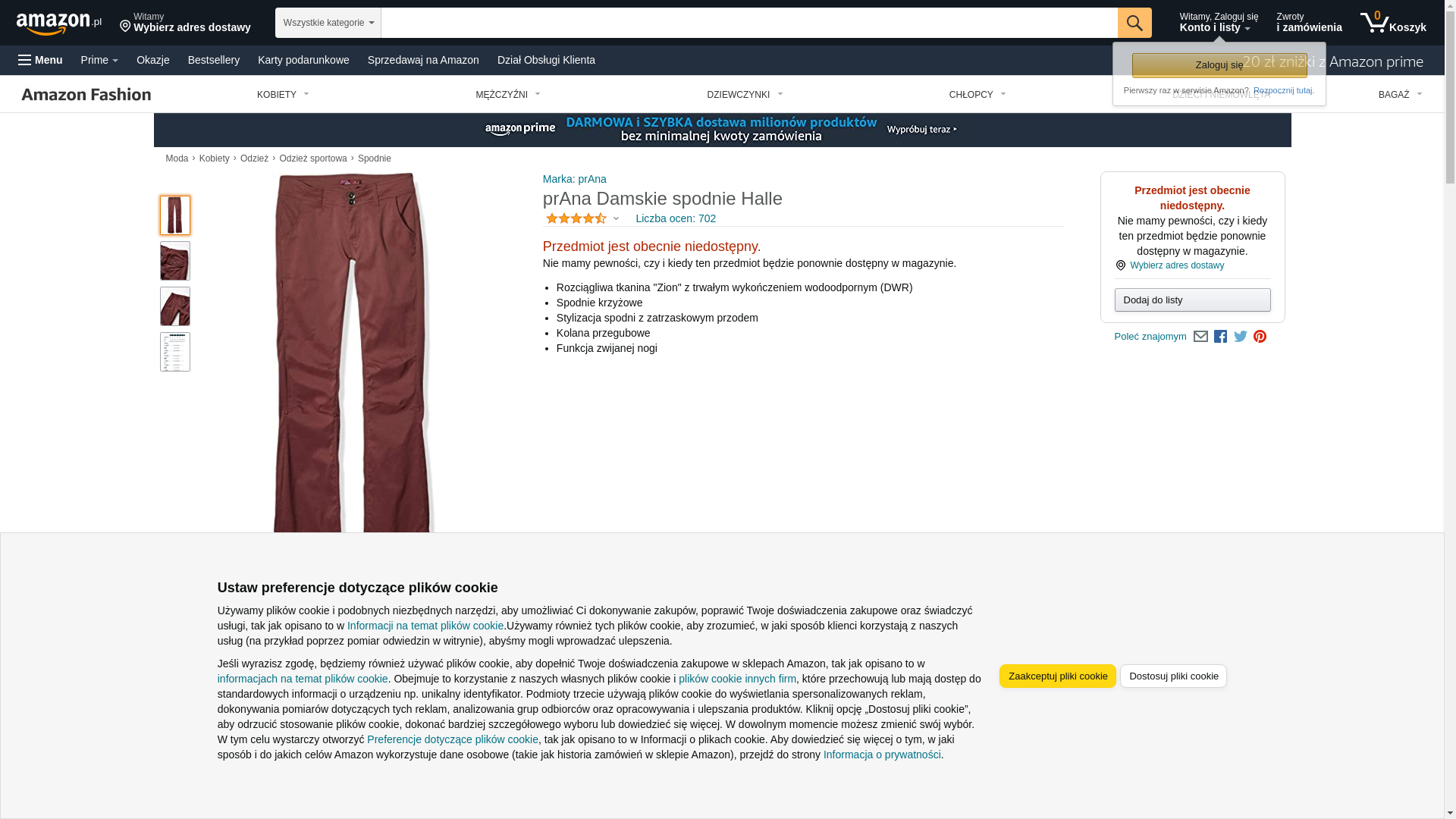Open DZIEWCZYNKI fashion category menu
This screenshot has width=1456, height=819.
pos(745,95)
